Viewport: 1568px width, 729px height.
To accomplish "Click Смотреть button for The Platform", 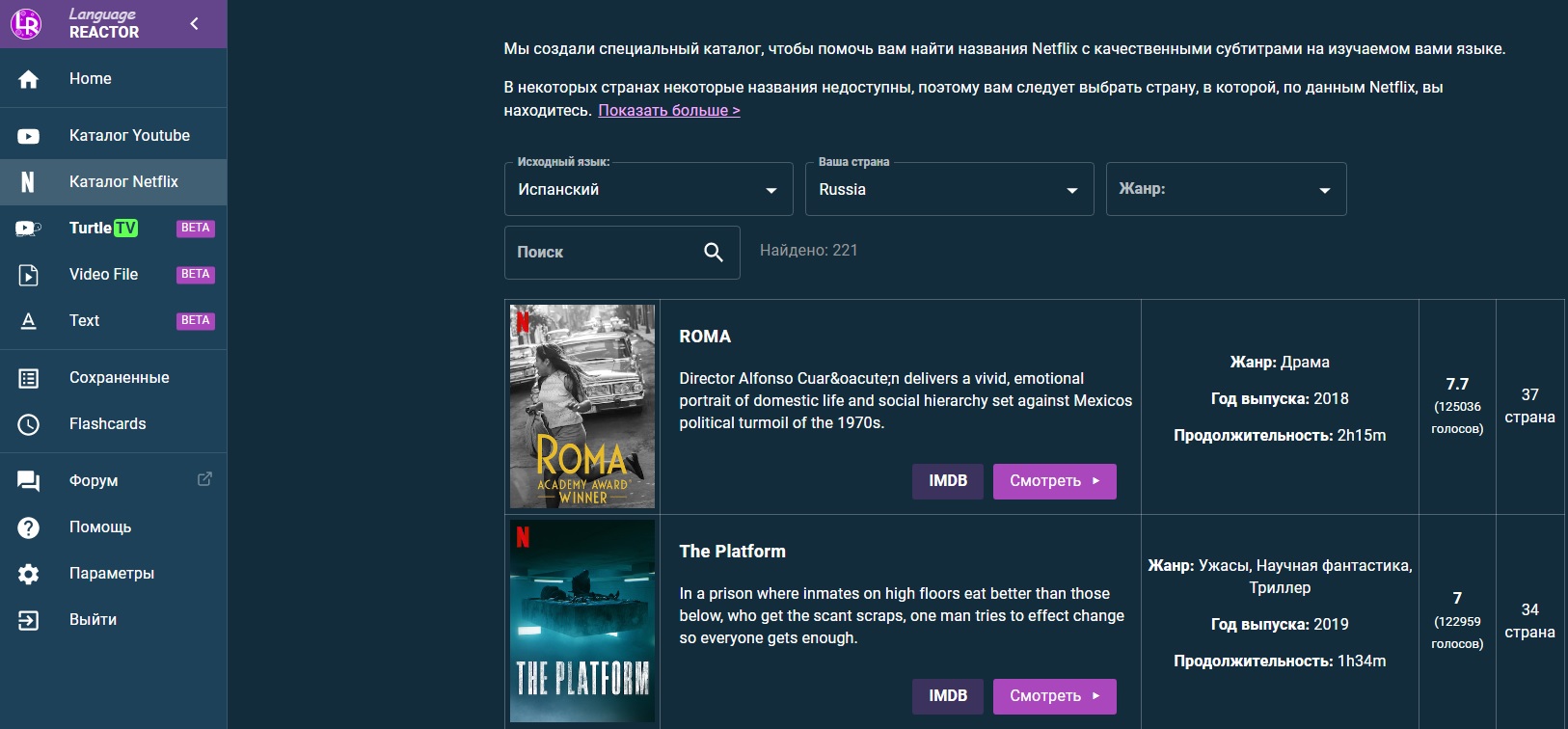I will 1055,696.
